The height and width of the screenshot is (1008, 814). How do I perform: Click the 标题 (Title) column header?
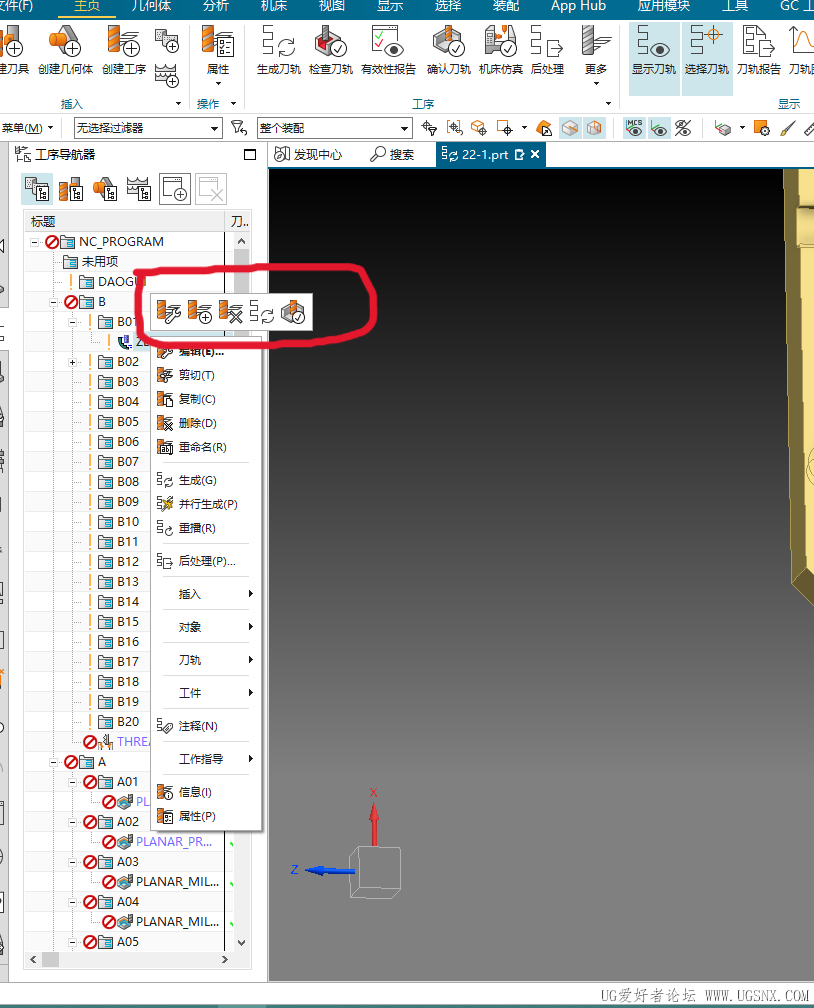point(125,221)
